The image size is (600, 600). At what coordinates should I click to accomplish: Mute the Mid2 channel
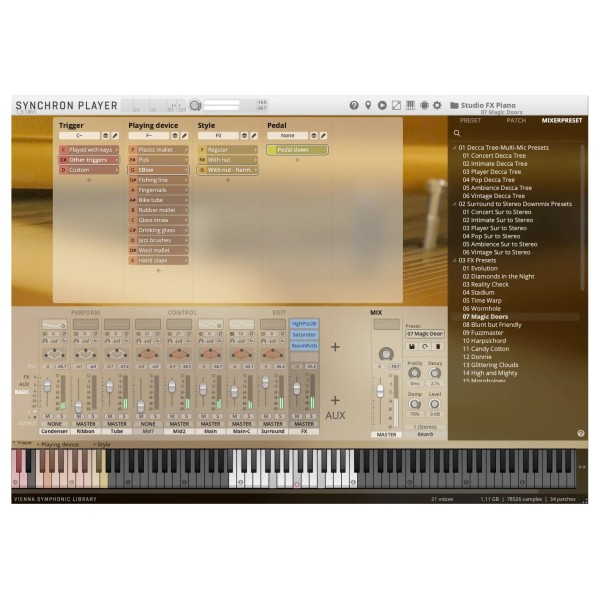[173, 416]
